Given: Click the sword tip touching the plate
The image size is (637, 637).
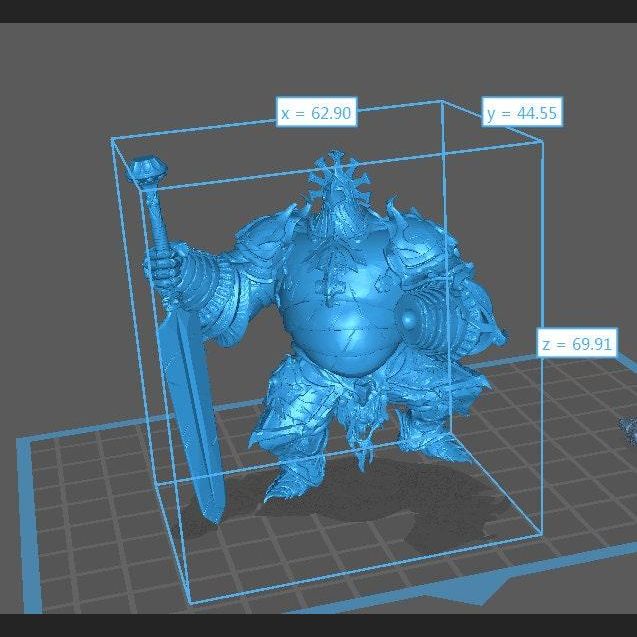Looking at the screenshot, I should coord(211,516).
